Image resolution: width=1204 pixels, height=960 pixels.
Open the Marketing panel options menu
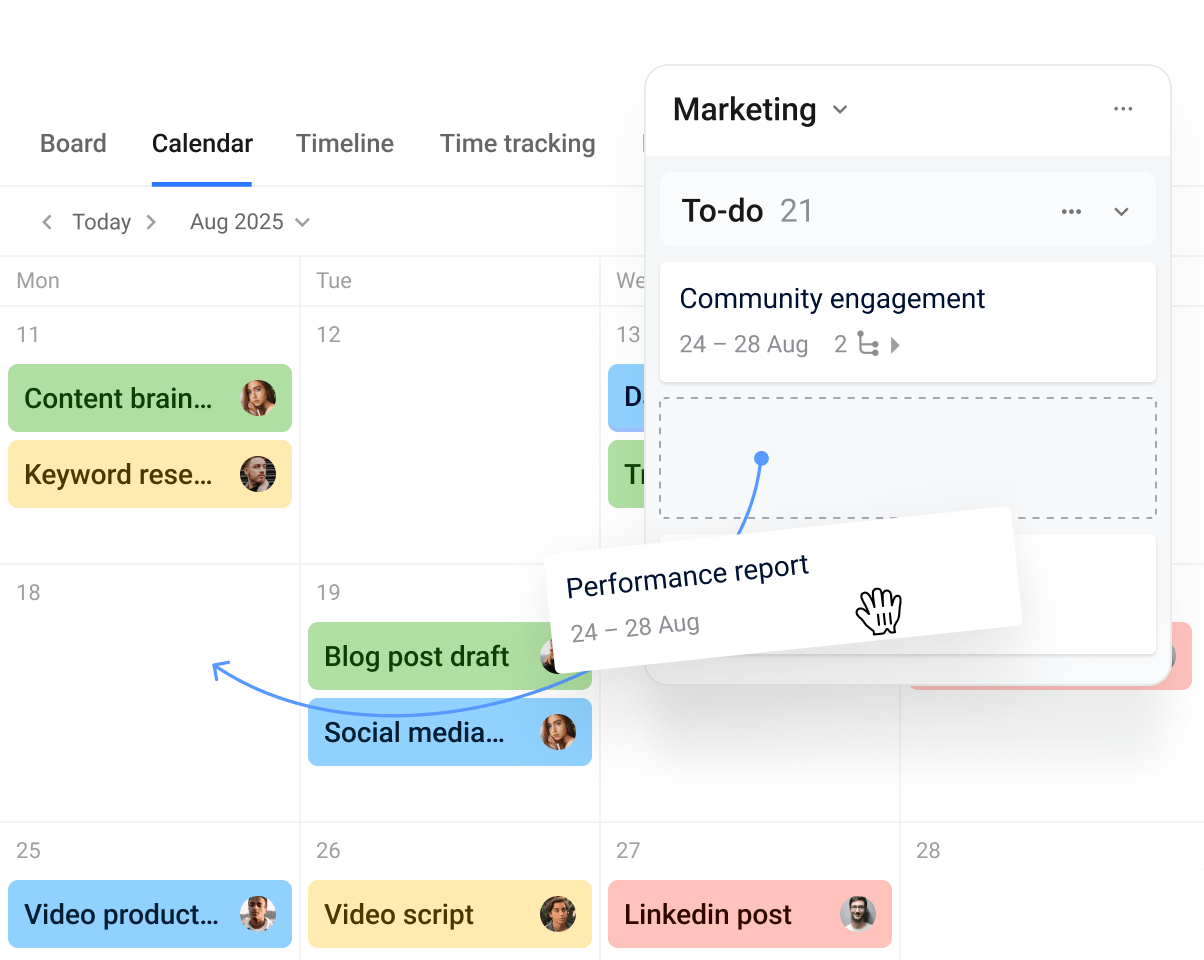1123,110
